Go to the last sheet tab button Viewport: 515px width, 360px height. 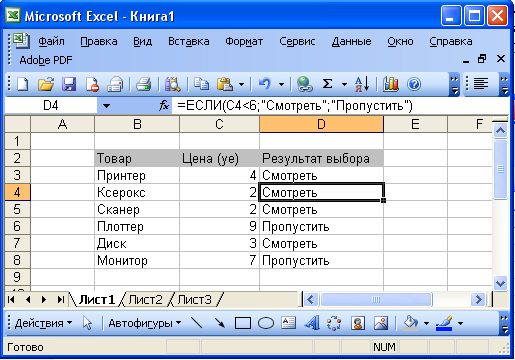60,299
